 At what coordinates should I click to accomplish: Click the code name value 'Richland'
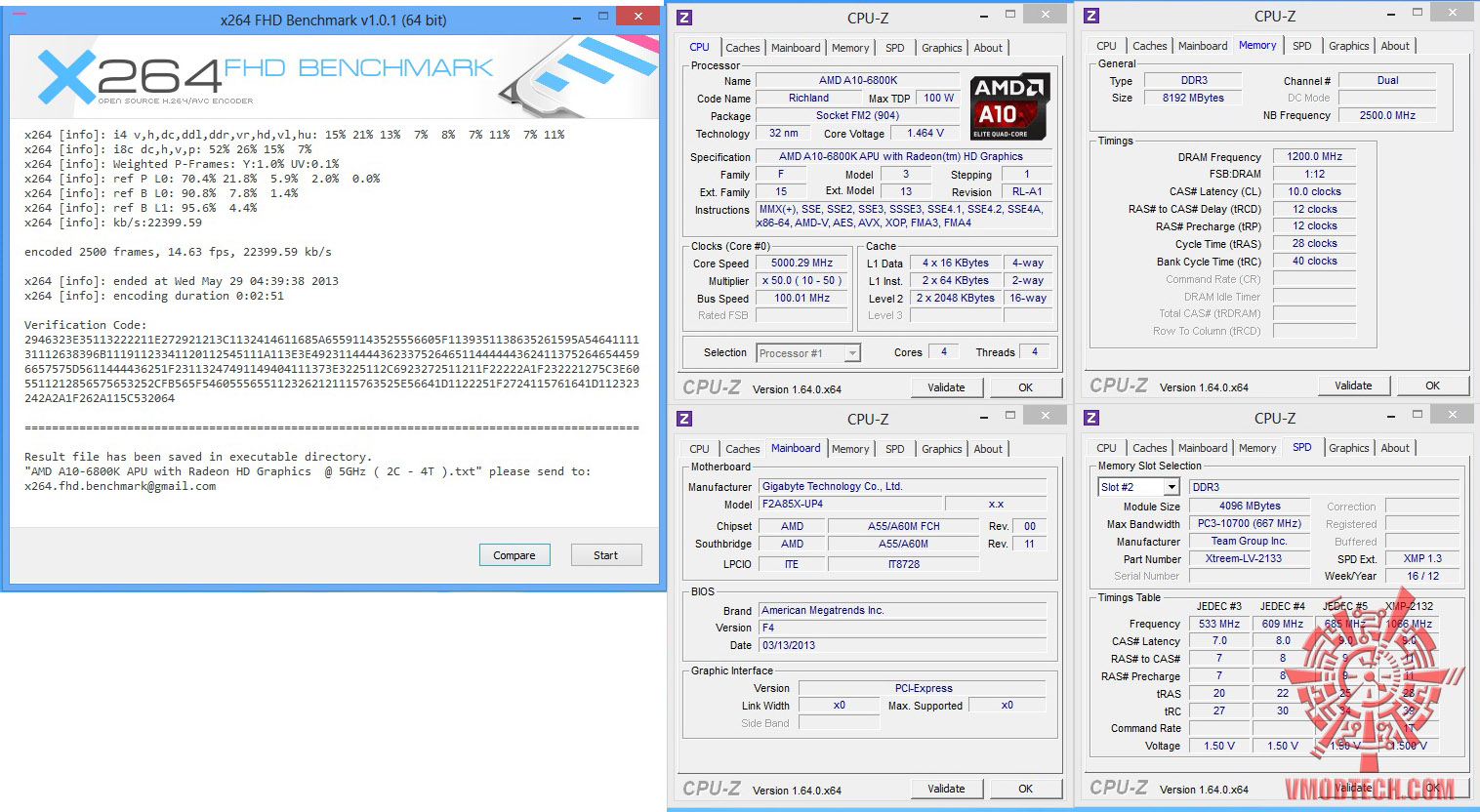click(808, 99)
